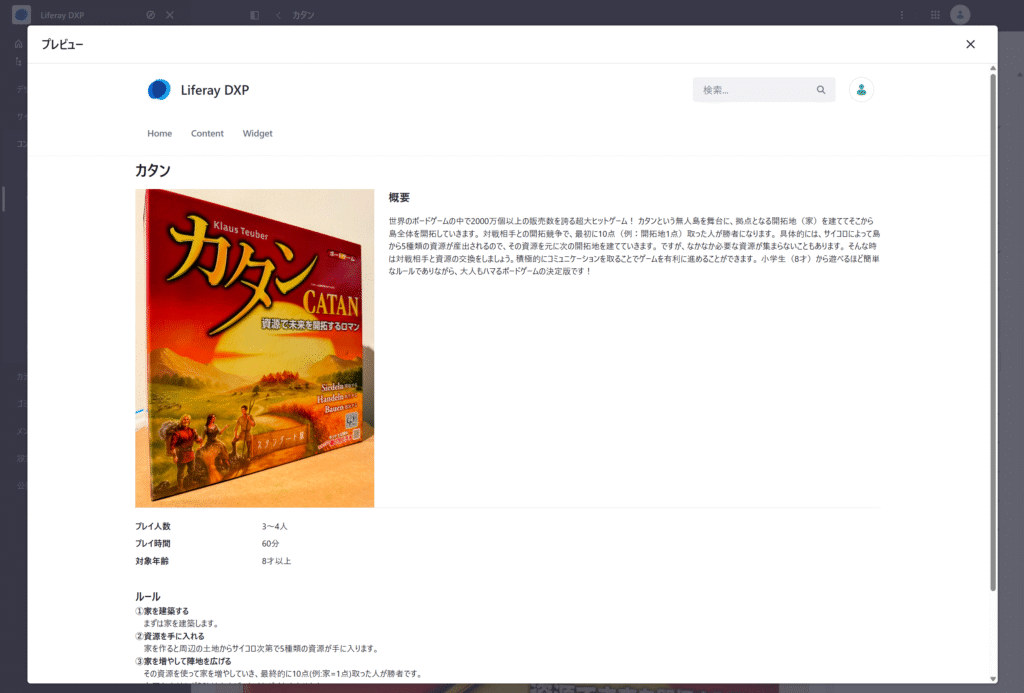Select the Widget navigation item

coord(257,133)
